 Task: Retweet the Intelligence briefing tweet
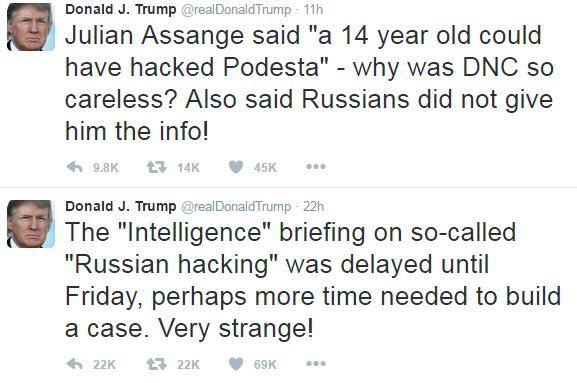(156, 364)
